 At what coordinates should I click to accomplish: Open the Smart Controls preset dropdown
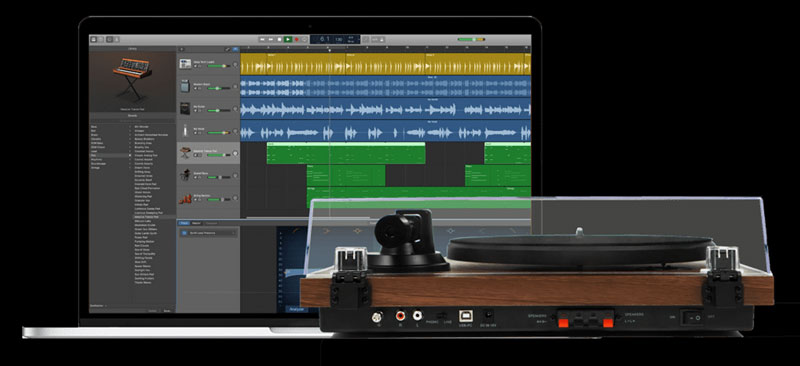pos(209,233)
